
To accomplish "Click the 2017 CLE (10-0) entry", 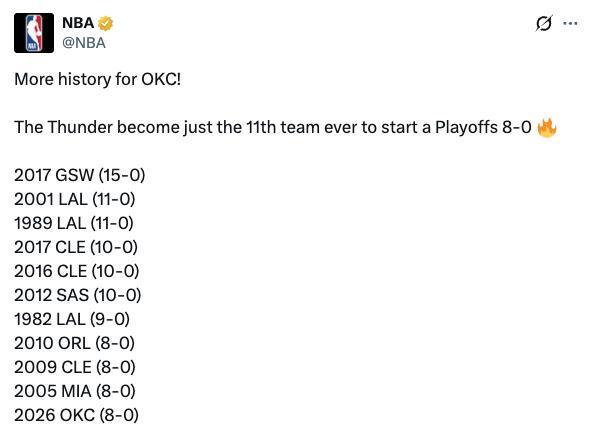I will (76, 247).
